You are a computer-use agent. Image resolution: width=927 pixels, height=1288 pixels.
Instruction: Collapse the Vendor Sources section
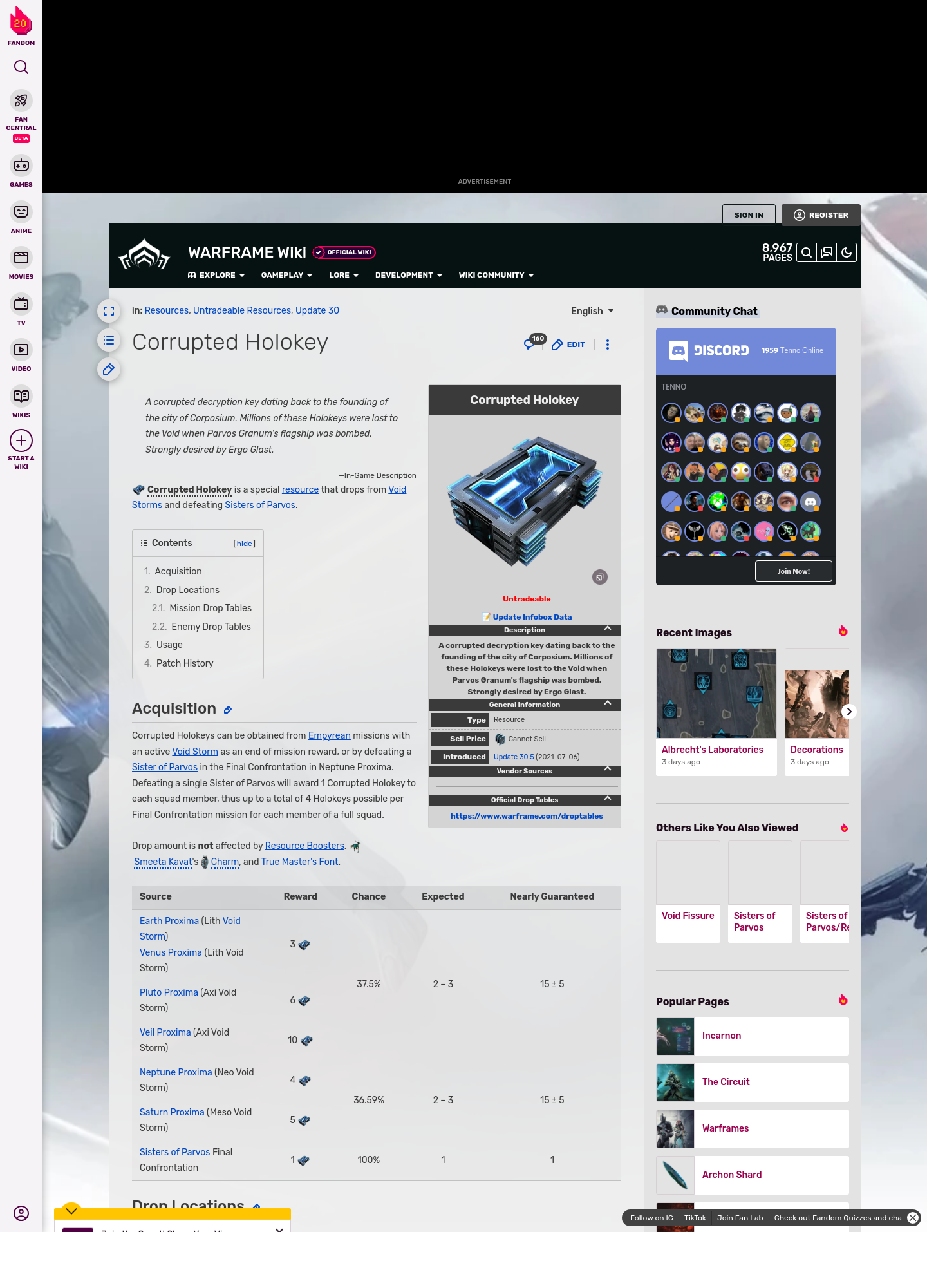coord(608,770)
